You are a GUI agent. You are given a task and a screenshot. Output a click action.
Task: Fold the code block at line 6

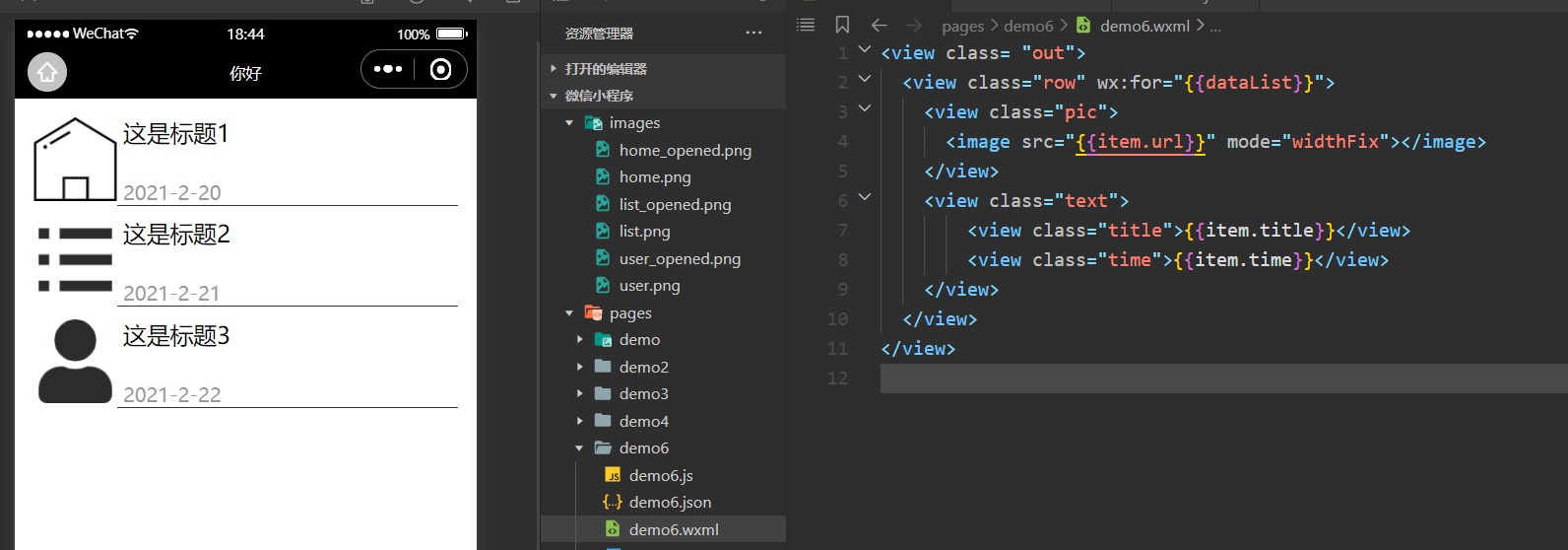click(865, 197)
